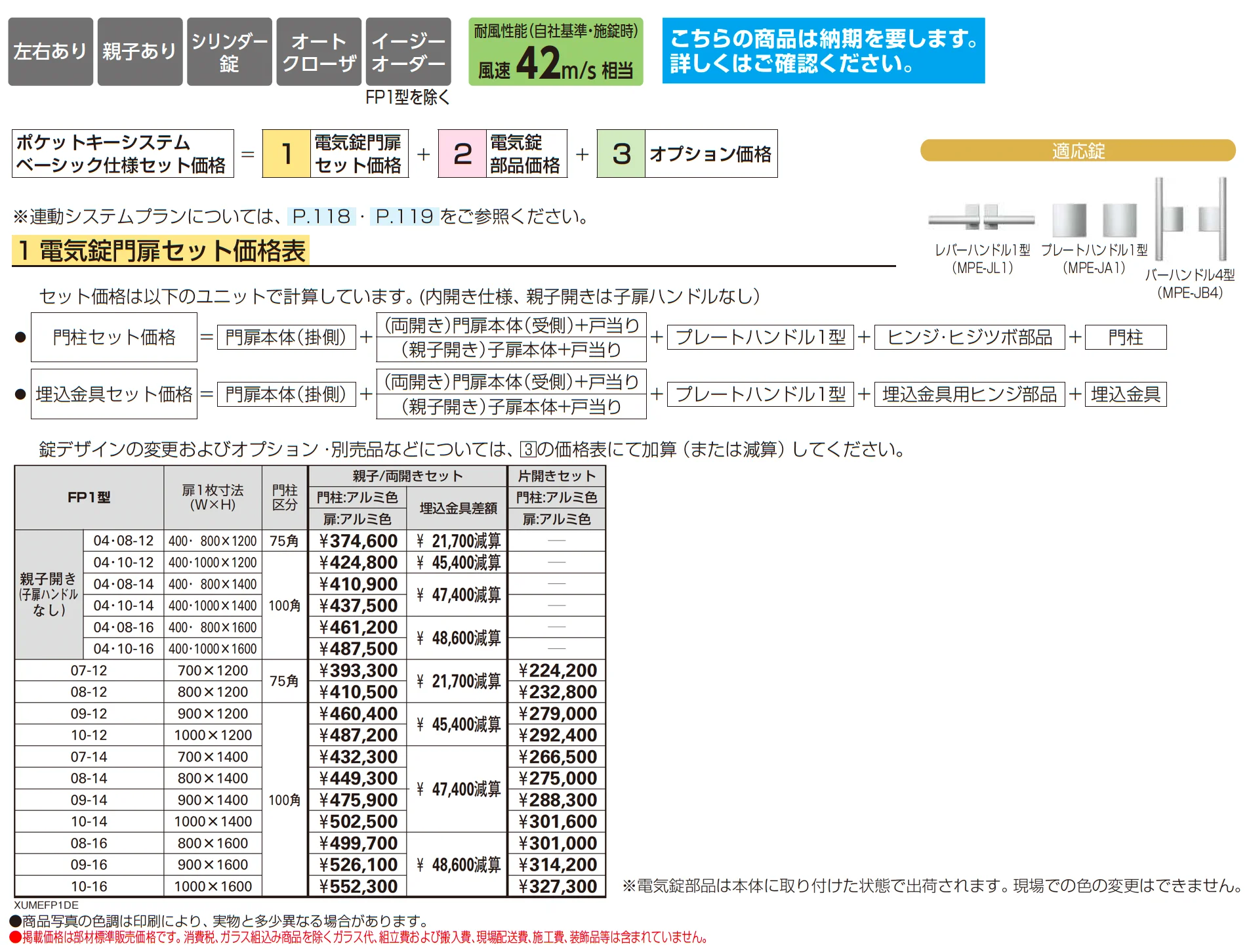The width and height of the screenshot is (1249, 952).
Task: Click the 04·08-12 row label
Action: click(x=123, y=541)
